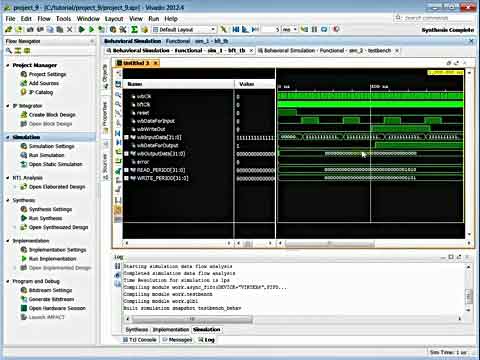Open the Default Layout dropdown
480x360 pixels.
(184, 30)
